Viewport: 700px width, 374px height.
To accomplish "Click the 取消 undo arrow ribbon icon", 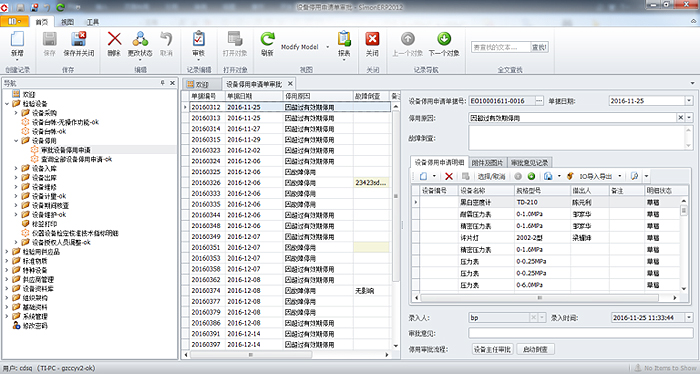I will pos(166,39).
